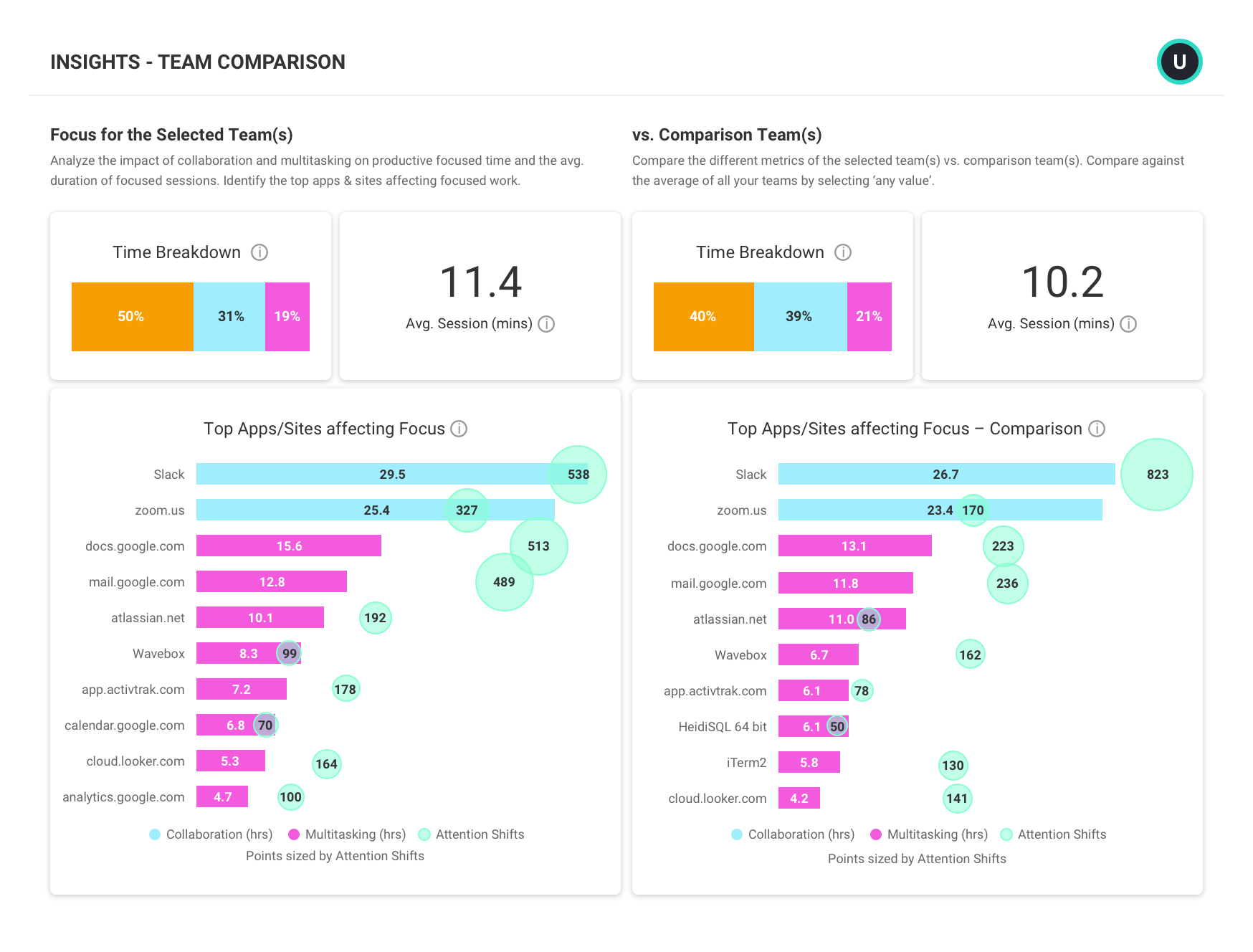Click the orange 50% segment of Time Breakdown
Viewport: 1253px width, 952px height.
coord(131,316)
